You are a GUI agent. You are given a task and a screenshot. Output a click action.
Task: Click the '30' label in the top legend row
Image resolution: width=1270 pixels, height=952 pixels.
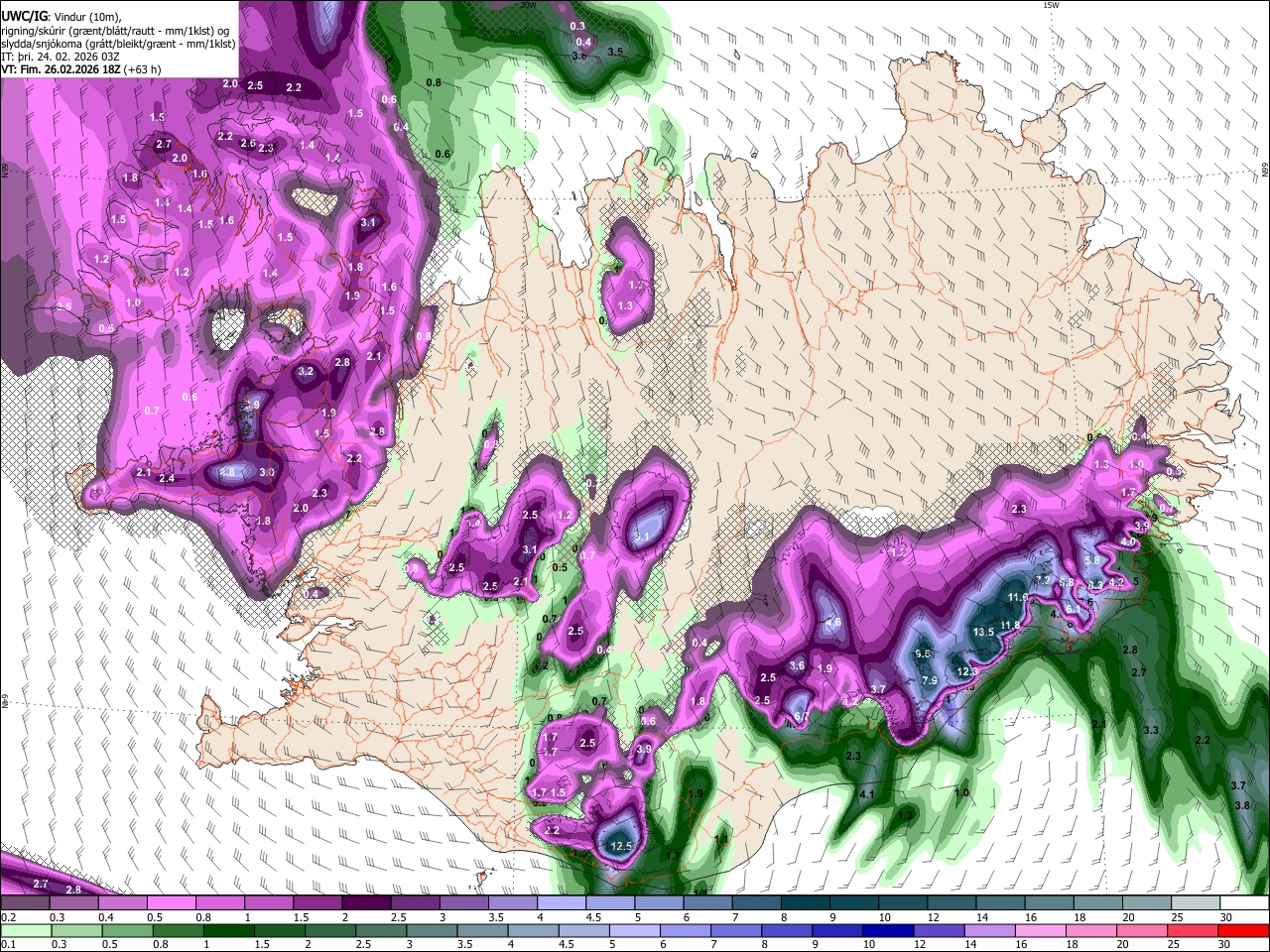[x=1225, y=917]
